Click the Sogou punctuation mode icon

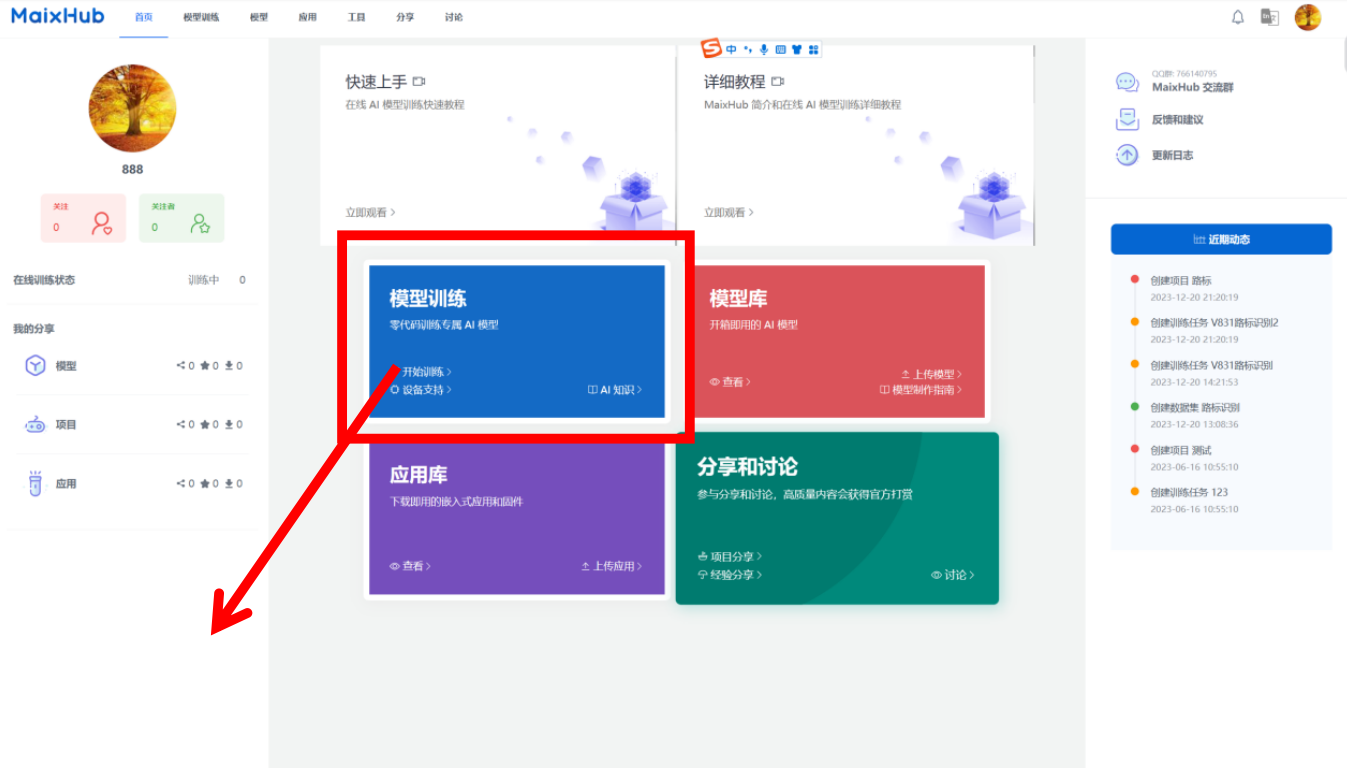pyautogui.click(x=748, y=49)
